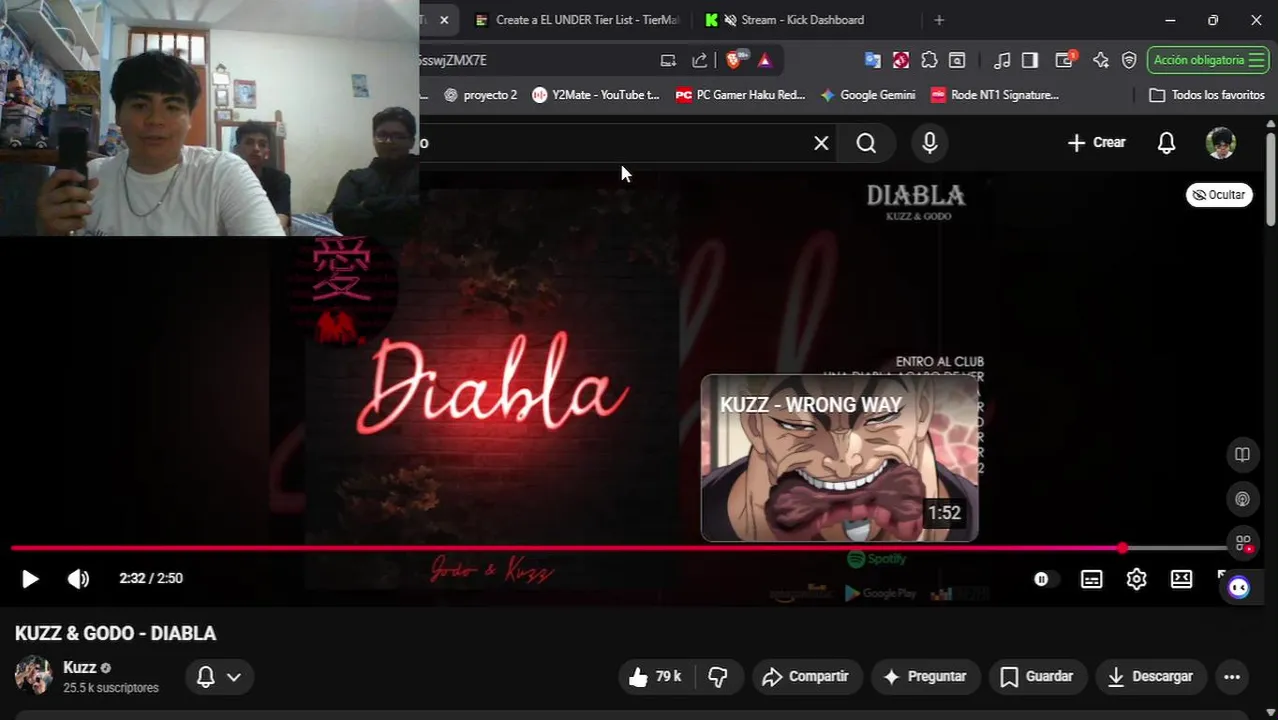Click the KUZZ & GODO - DIABLA title
Screen dimensions: 1278x720
tap(116, 634)
